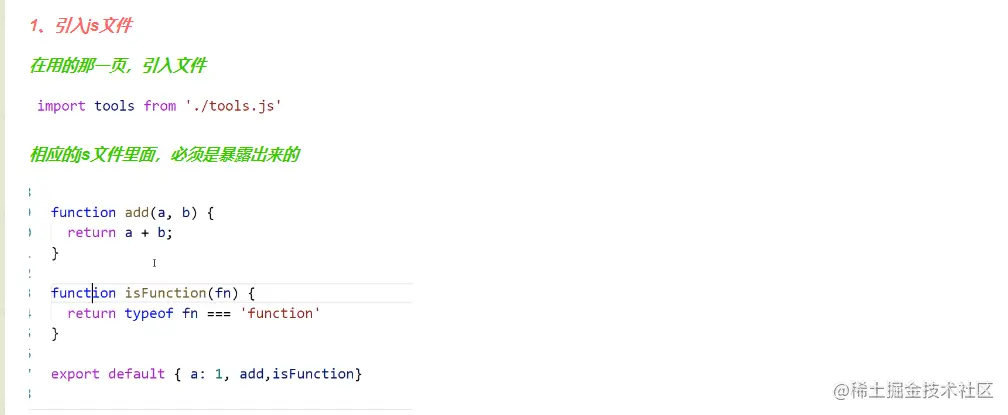The height and width of the screenshot is (415, 1008).
Task: Click the add function name in its declaration
Action: [x=136, y=212]
